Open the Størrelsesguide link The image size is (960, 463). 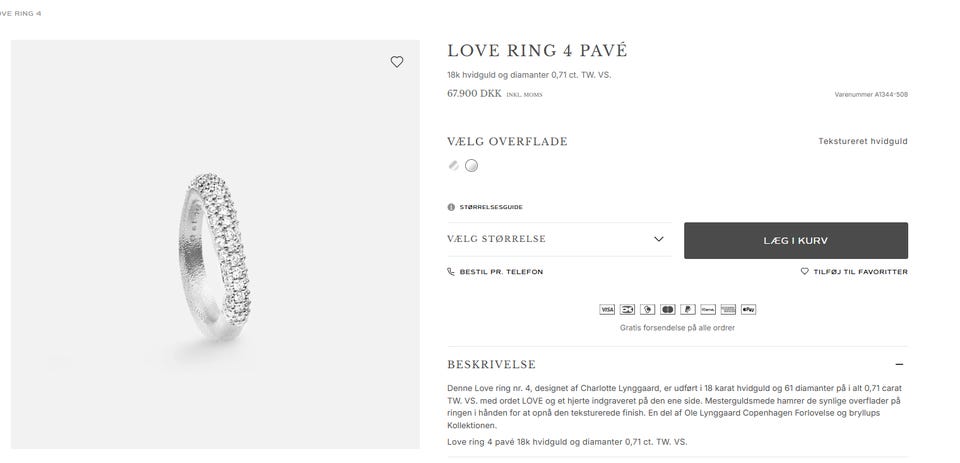[x=491, y=207]
